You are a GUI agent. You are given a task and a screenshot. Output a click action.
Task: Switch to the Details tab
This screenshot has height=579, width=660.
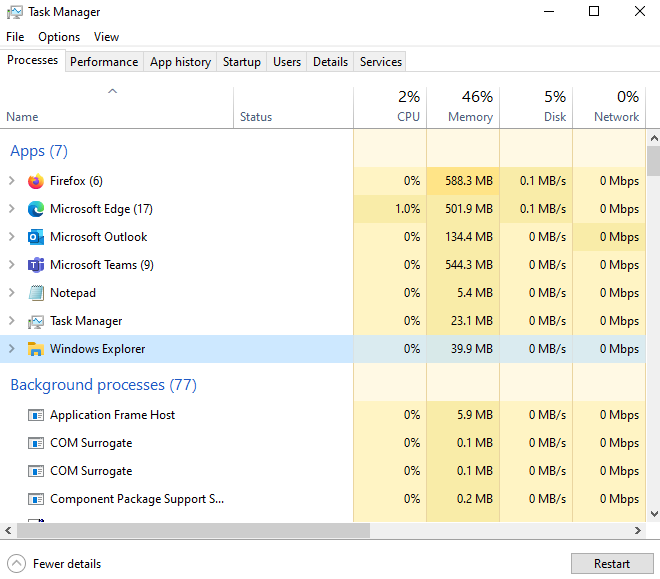(330, 62)
